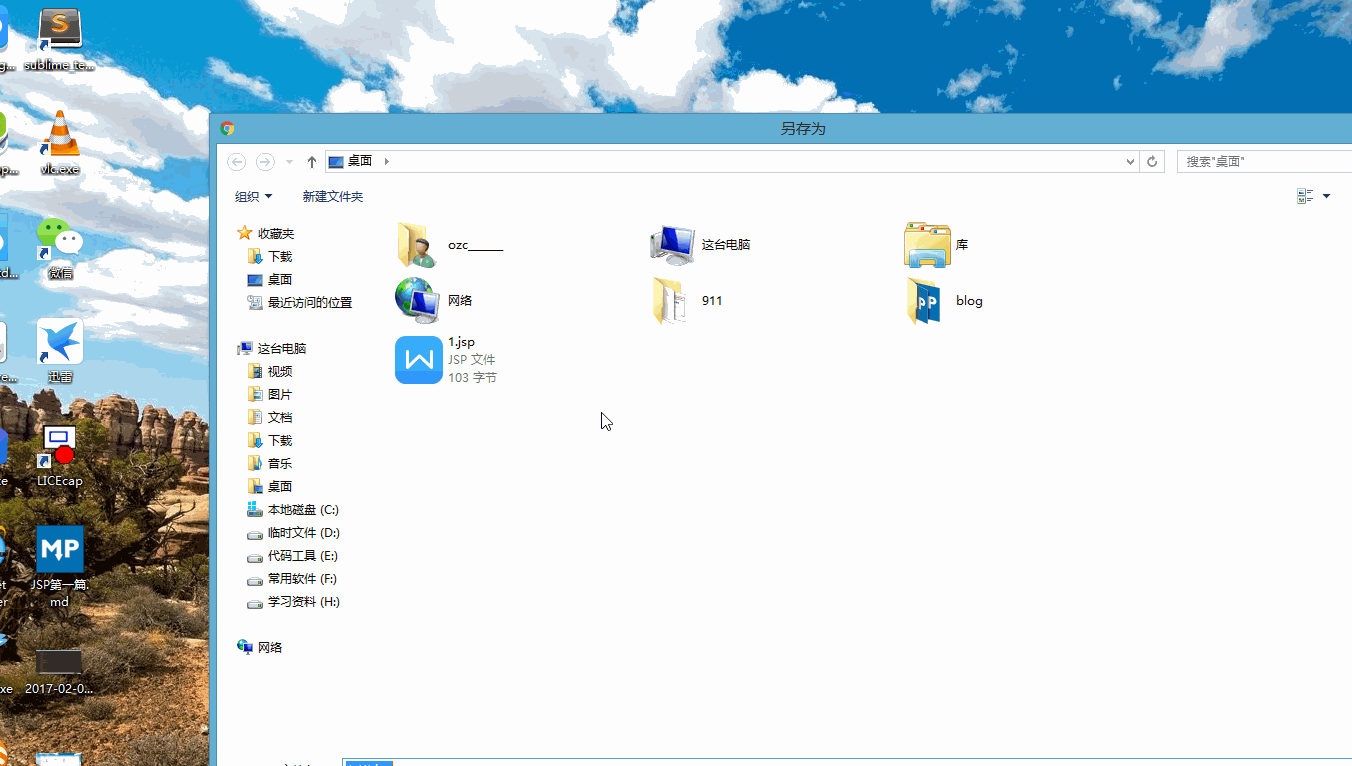Expand the address bar history dropdown
1352x766 pixels.
click(1130, 161)
